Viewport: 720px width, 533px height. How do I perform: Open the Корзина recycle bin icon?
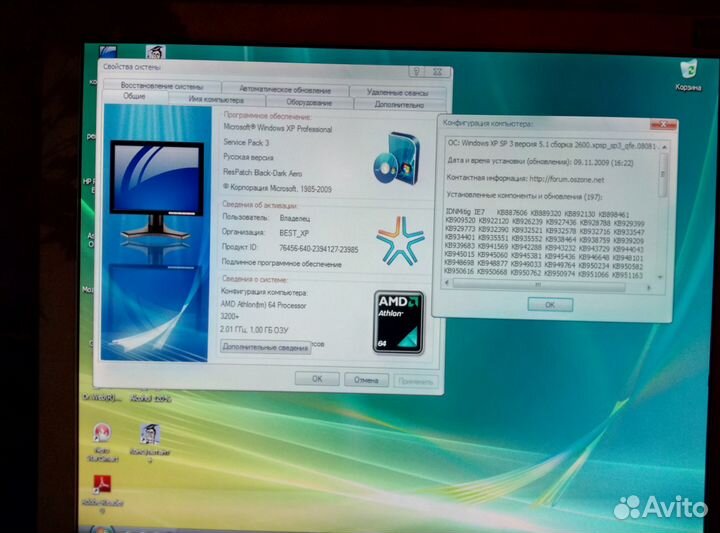pyautogui.click(x=688, y=75)
